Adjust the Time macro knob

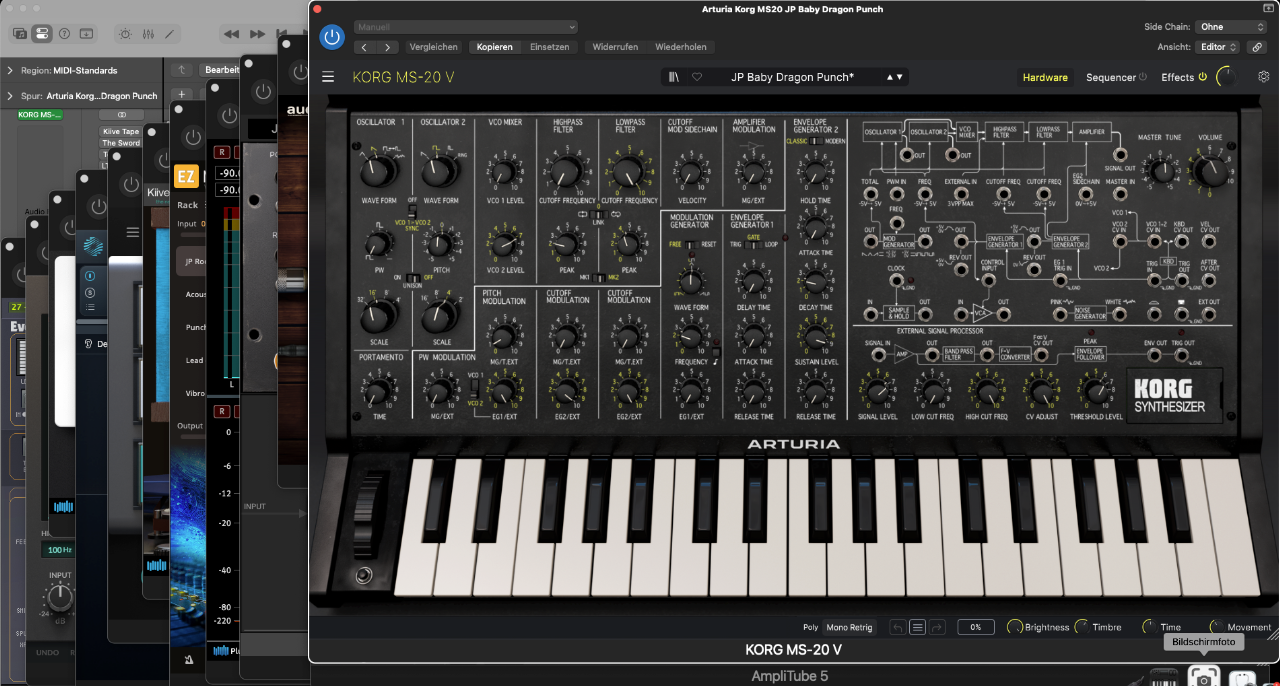click(1149, 627)
